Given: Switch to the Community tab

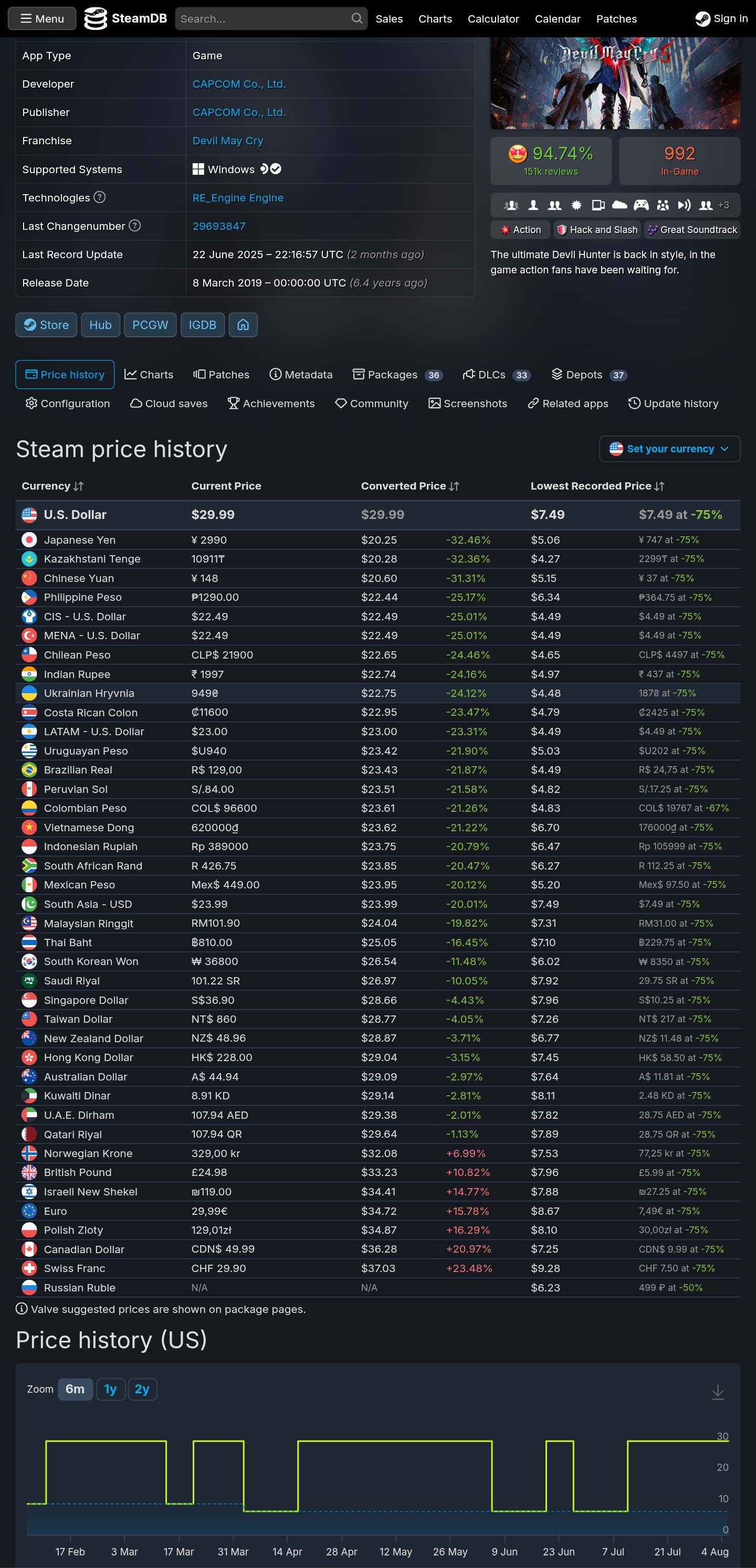Looking at the screenshot, I should click(372, 404).
